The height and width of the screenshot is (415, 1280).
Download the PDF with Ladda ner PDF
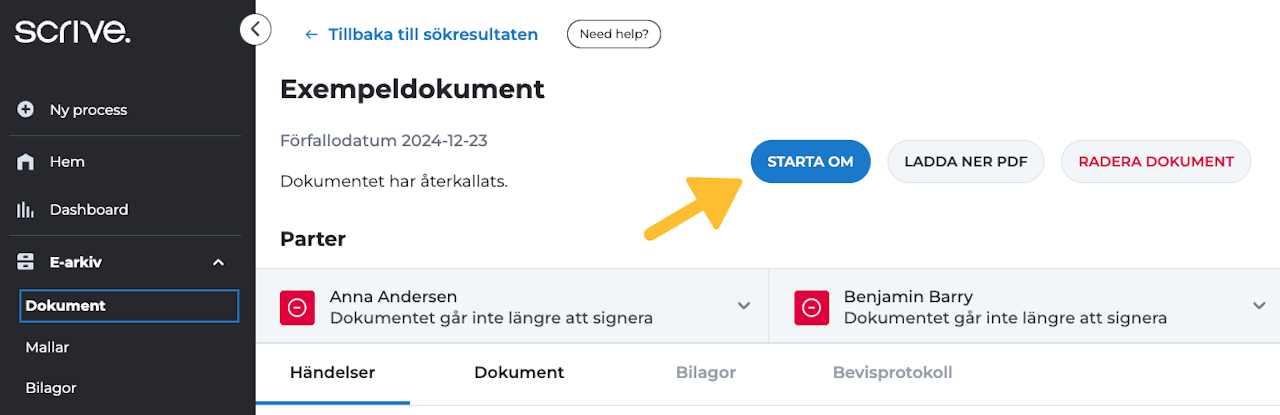pyautogui.click(x=965, y=161)
